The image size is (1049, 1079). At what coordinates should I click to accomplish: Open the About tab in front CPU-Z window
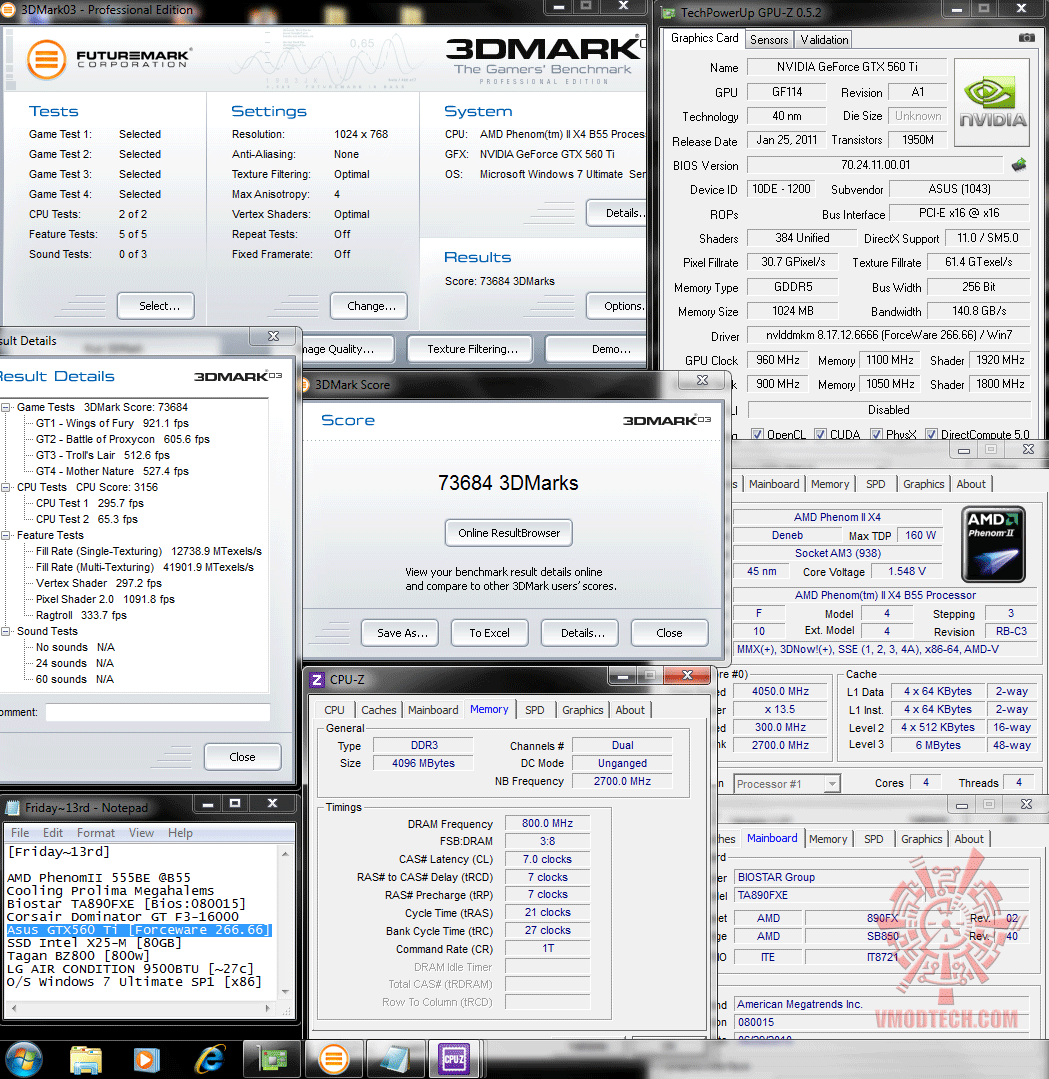coord(630,710)
